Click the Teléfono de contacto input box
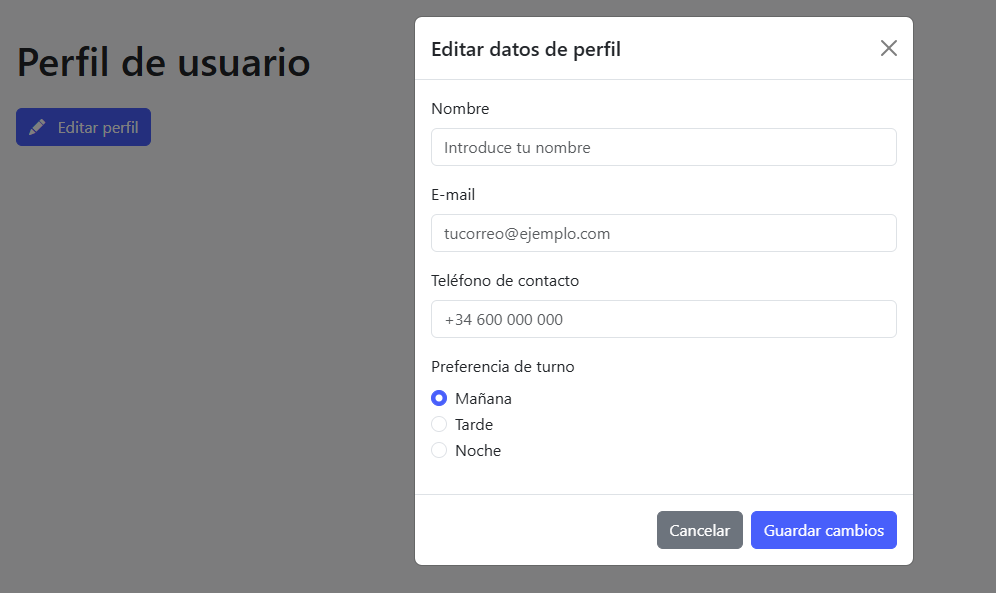The width and height of the screenshot is (996, 593). tap(663, 319)
